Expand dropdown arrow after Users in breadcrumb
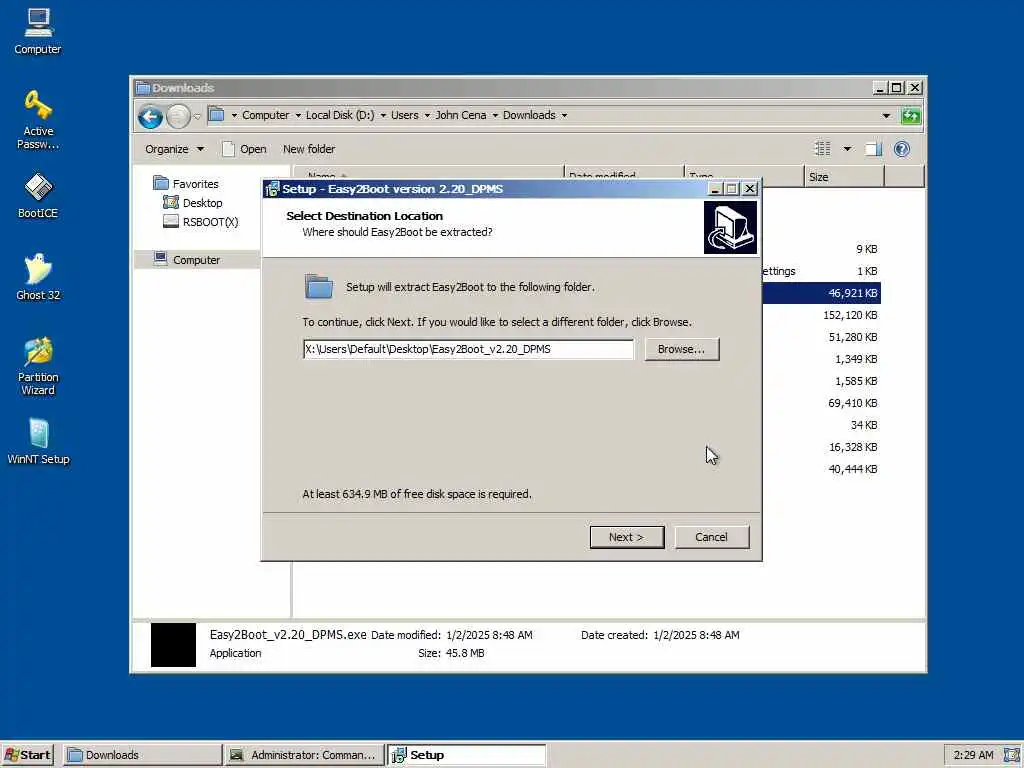 [427, 116]
